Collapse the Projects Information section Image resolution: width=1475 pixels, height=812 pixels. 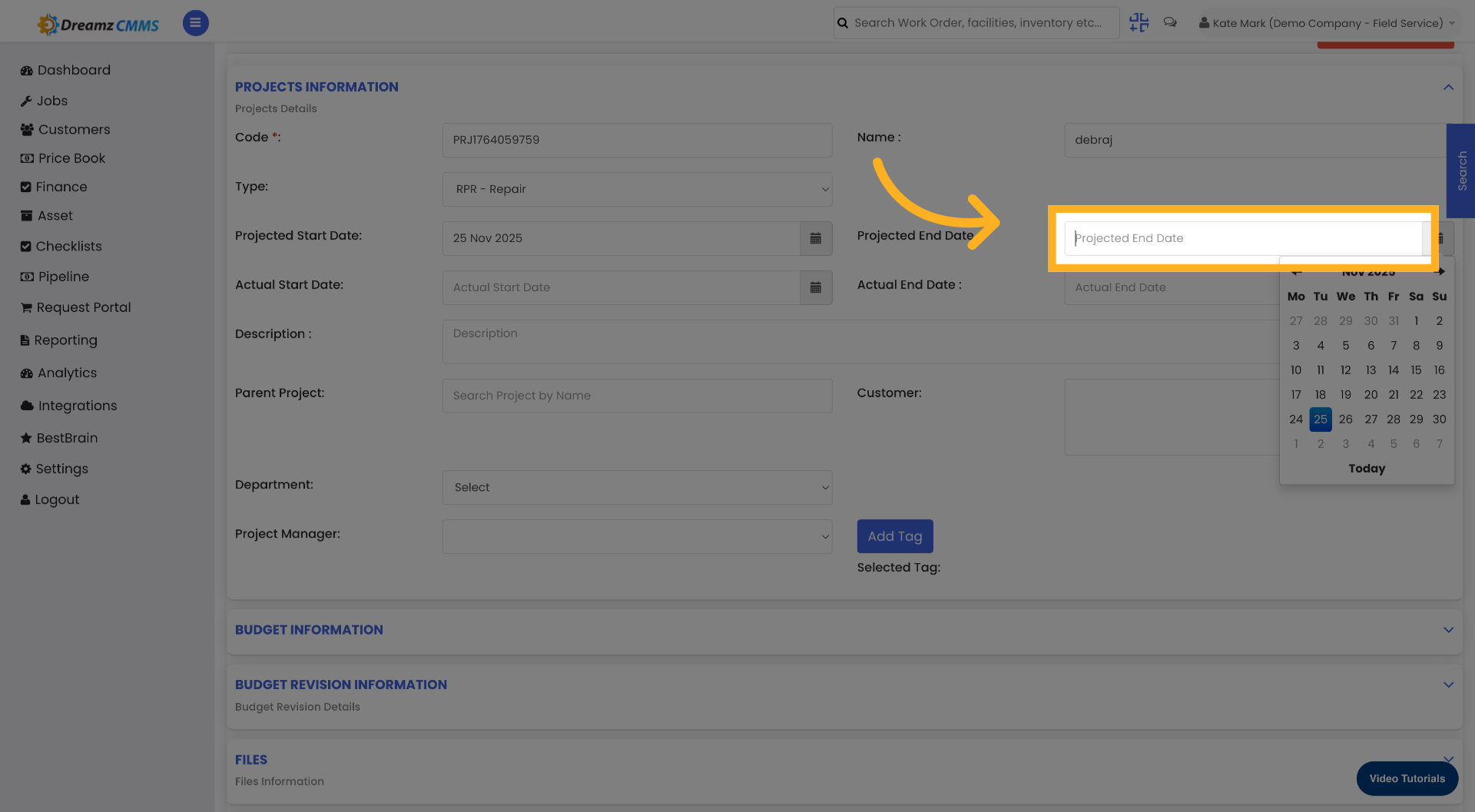click(1448, 88)
